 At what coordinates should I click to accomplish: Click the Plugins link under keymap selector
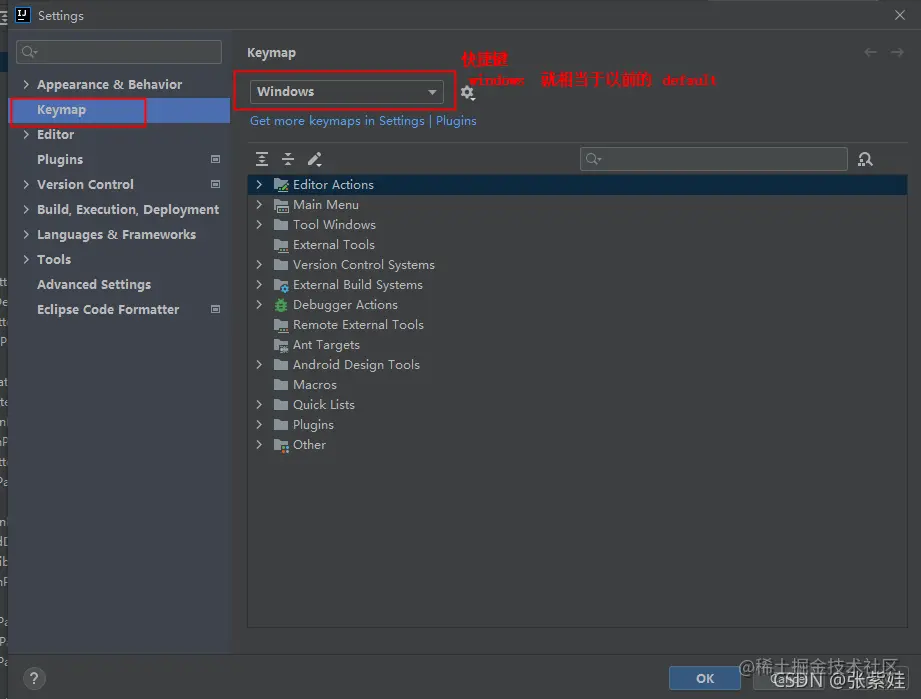(x=456, y=120)
